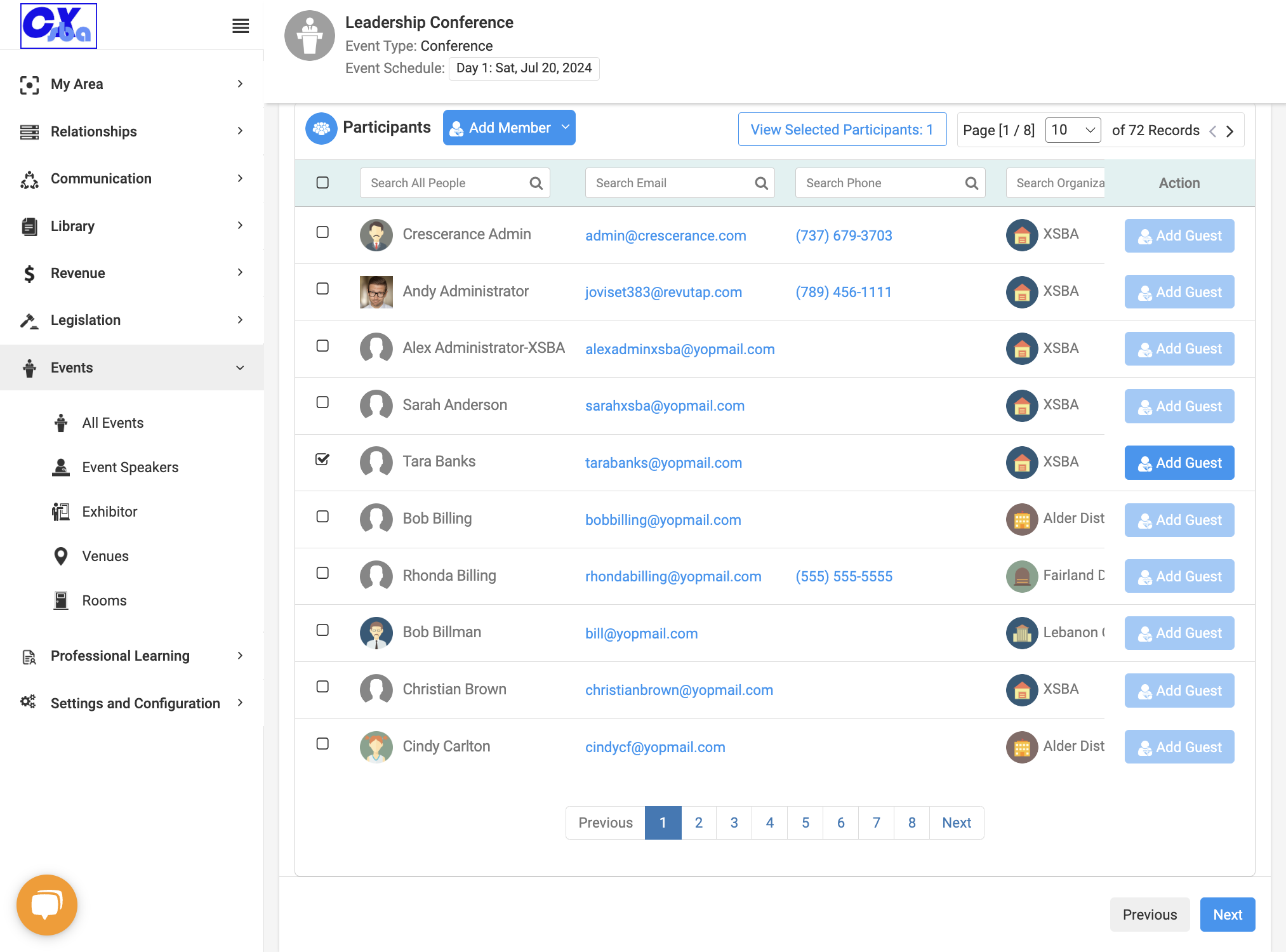Click the Leadership Conference podium icon
The image size is (1286, 952).
pyautogui.click(x=310, y=36)
